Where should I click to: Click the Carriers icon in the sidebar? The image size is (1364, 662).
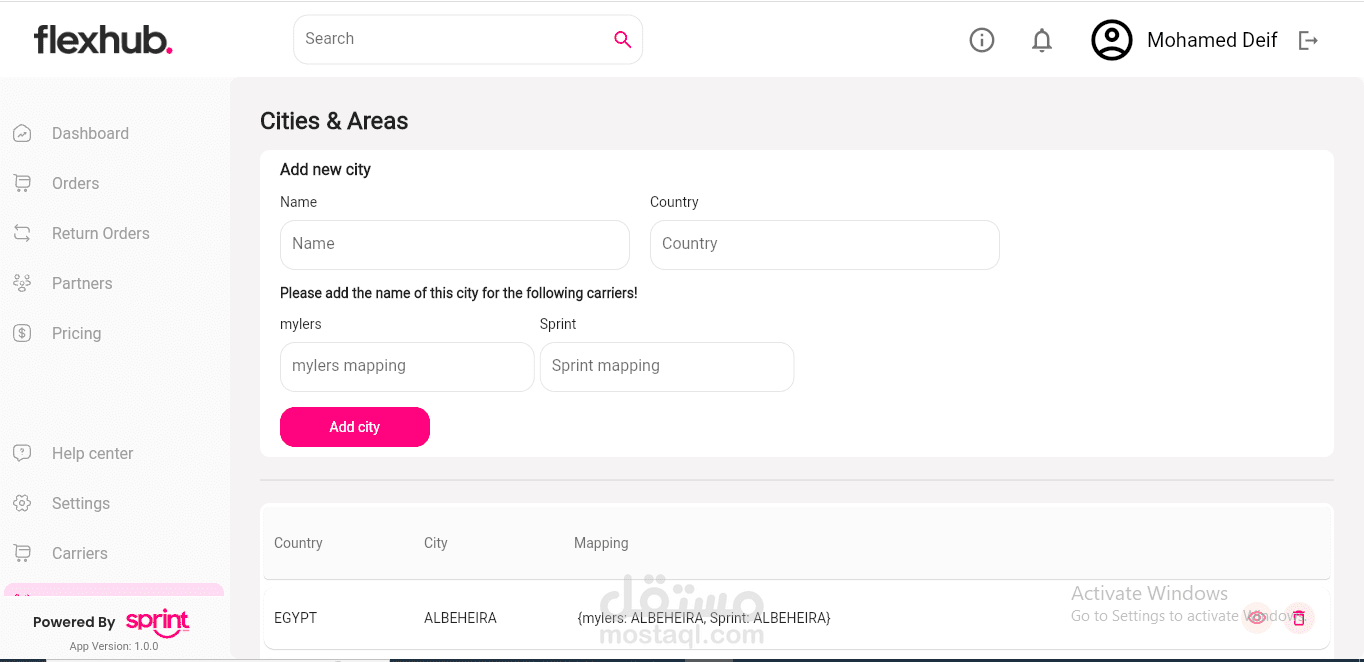tap(22, 553)
